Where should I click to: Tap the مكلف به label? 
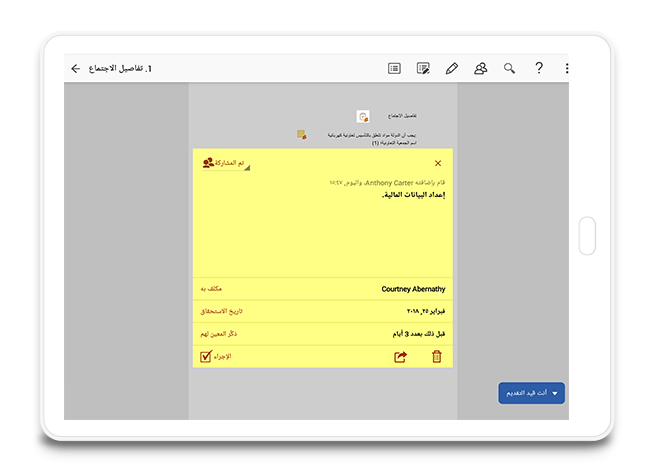[211, 289]
